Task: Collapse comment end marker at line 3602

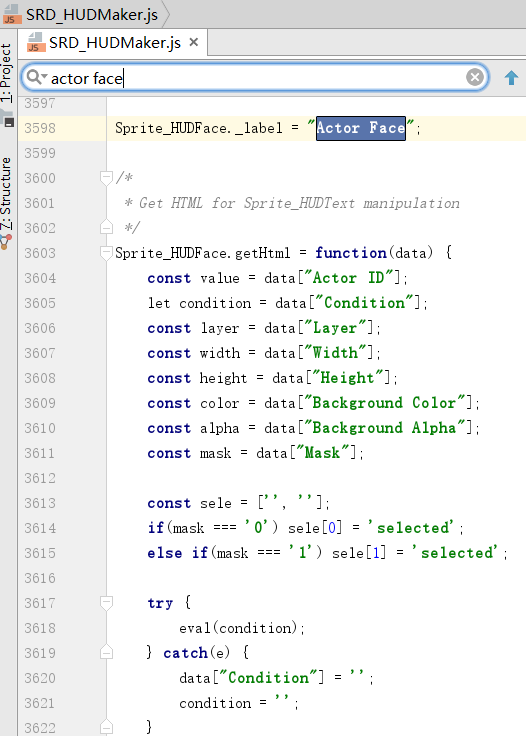Action: click(x=107, y=228)
